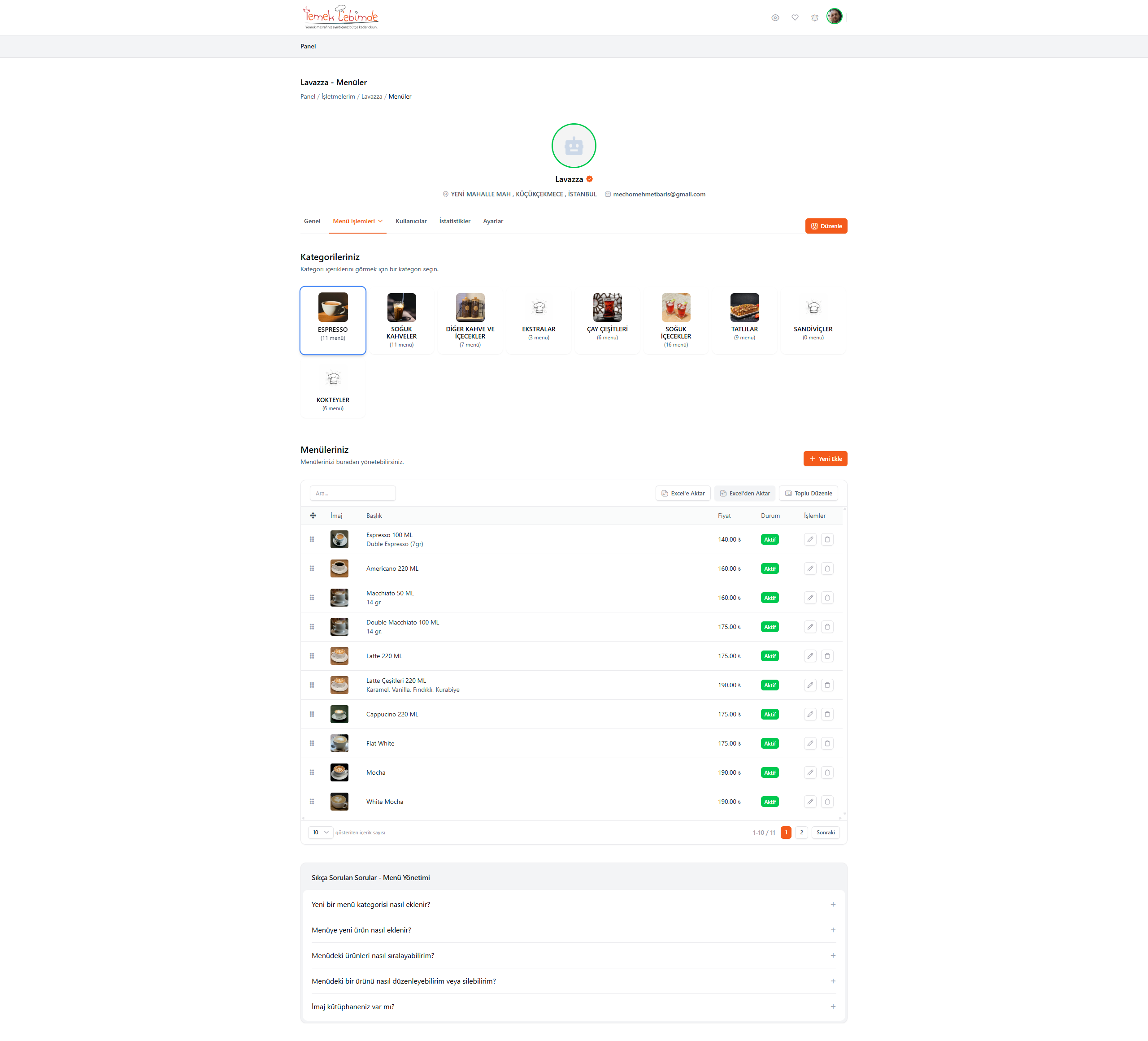Screen dimensions: 1148x1041
Task: Switch to the Kullanıcılar tab
Action: (411, 221)
